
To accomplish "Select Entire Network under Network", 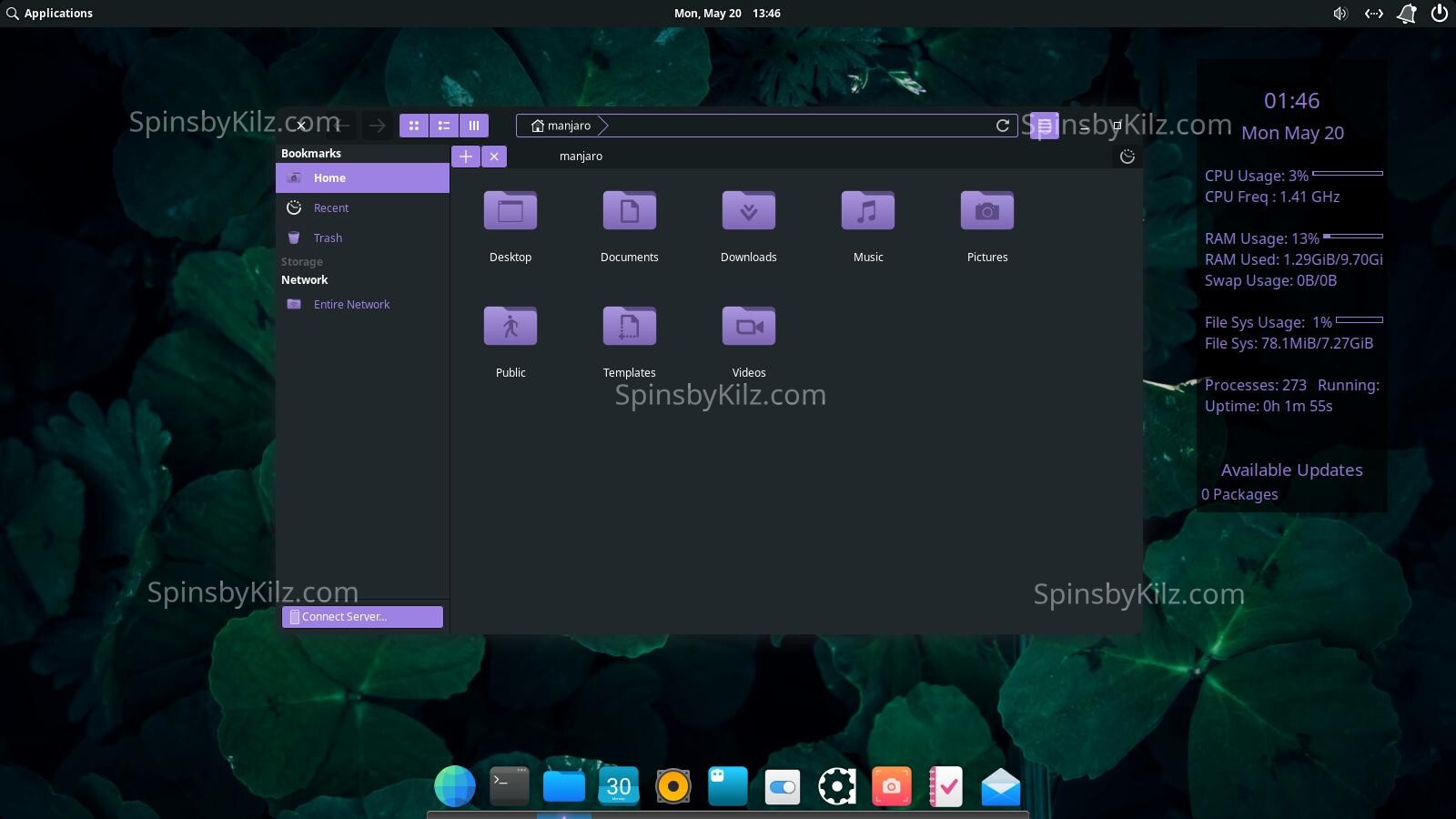I will coord(351,304).
